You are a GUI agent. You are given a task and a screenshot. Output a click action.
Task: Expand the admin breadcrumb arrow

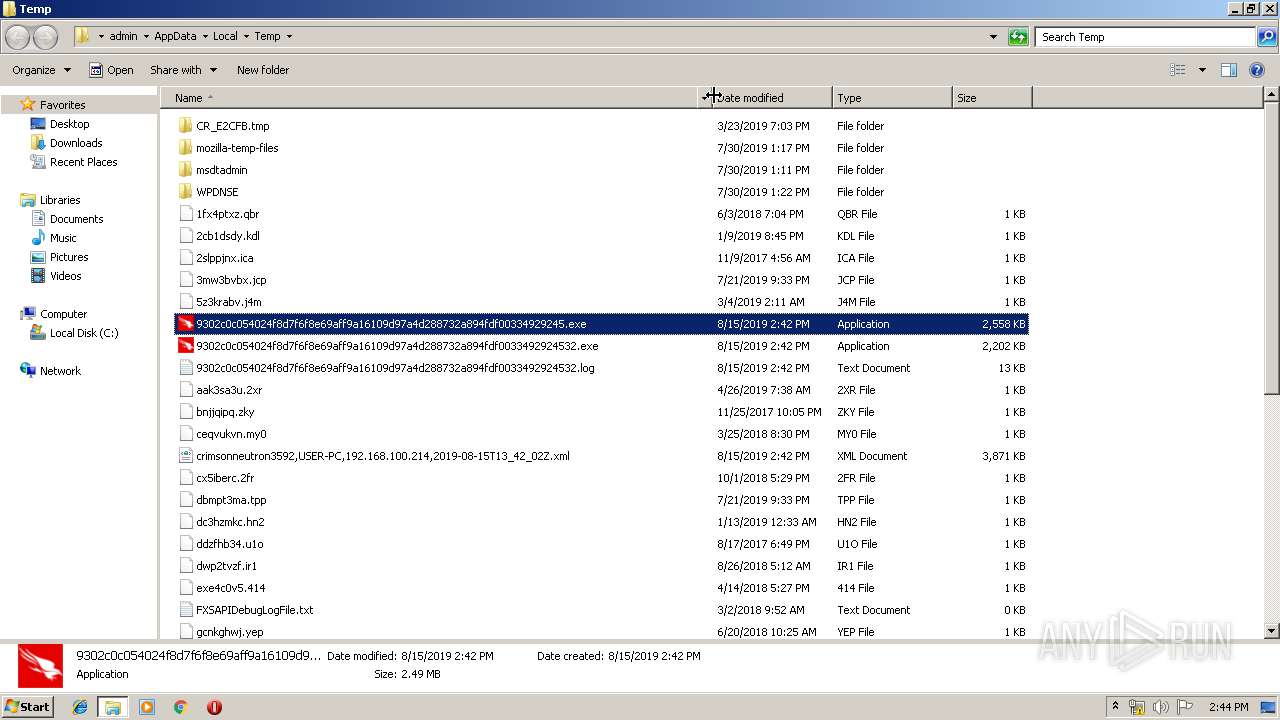pos(146,37)
